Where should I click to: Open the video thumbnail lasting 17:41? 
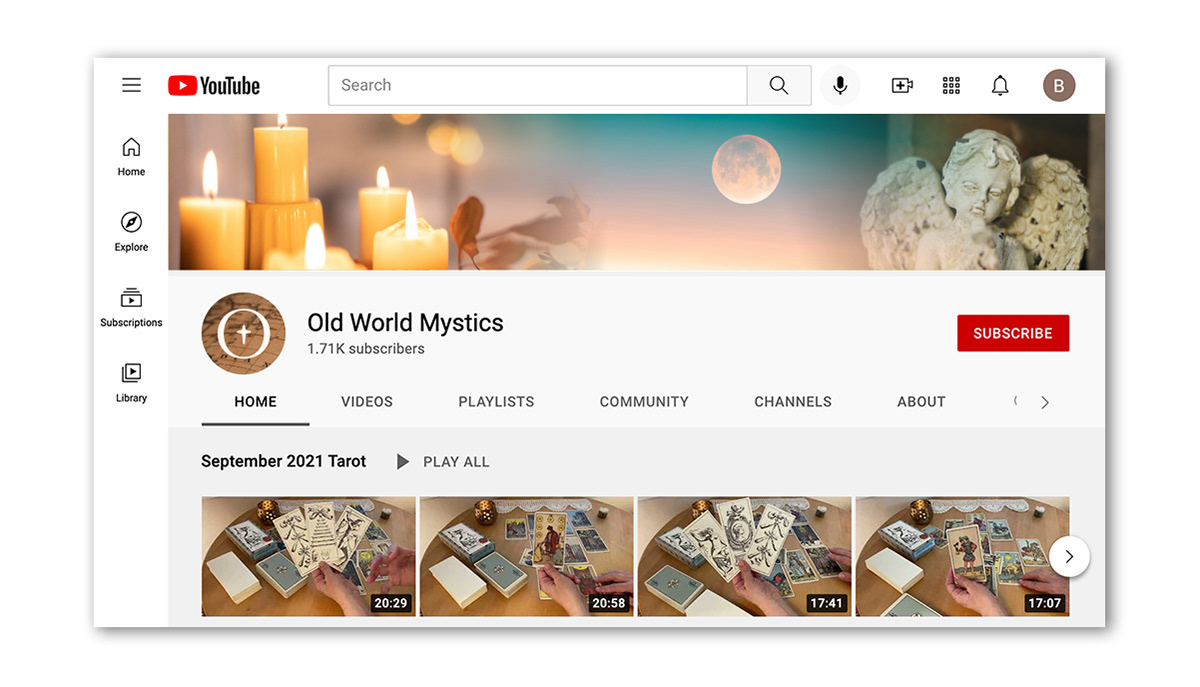(745, 556)
